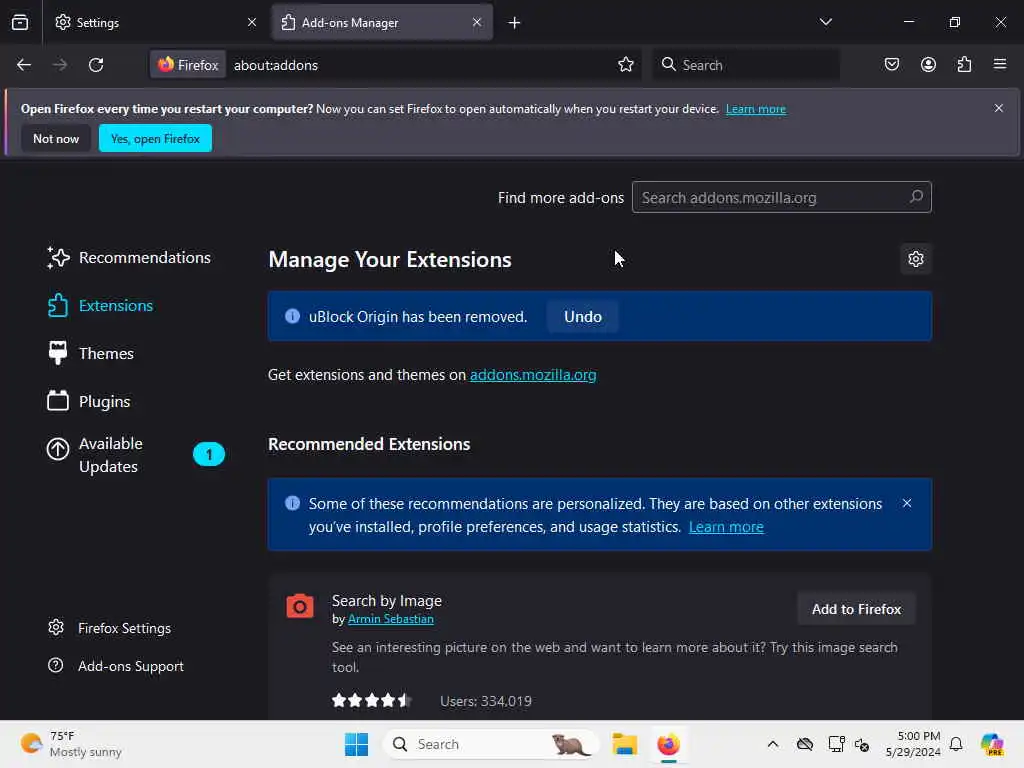
Task: Open the tools gear menu for add-ons
Action: pos(916,259)
